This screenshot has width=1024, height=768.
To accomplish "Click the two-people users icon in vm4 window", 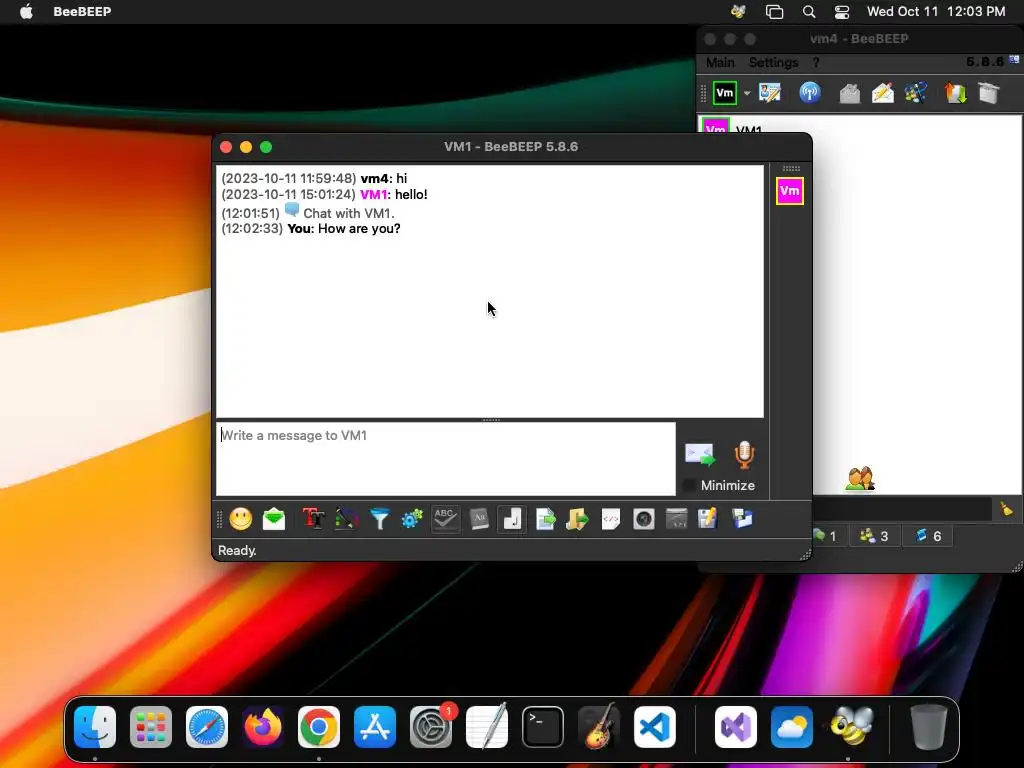I will pos(860,479).
